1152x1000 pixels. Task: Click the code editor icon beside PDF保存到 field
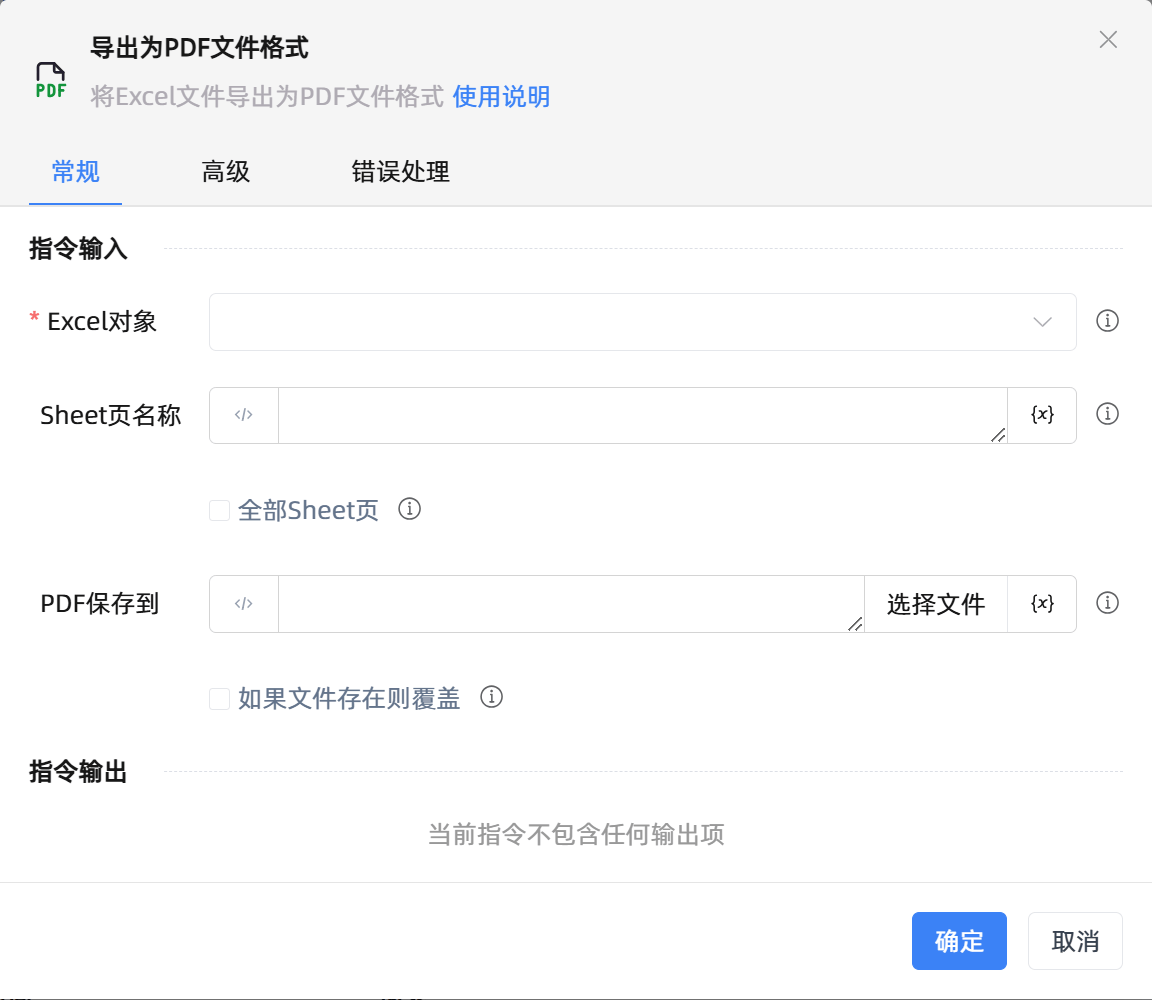pos(243,603)
